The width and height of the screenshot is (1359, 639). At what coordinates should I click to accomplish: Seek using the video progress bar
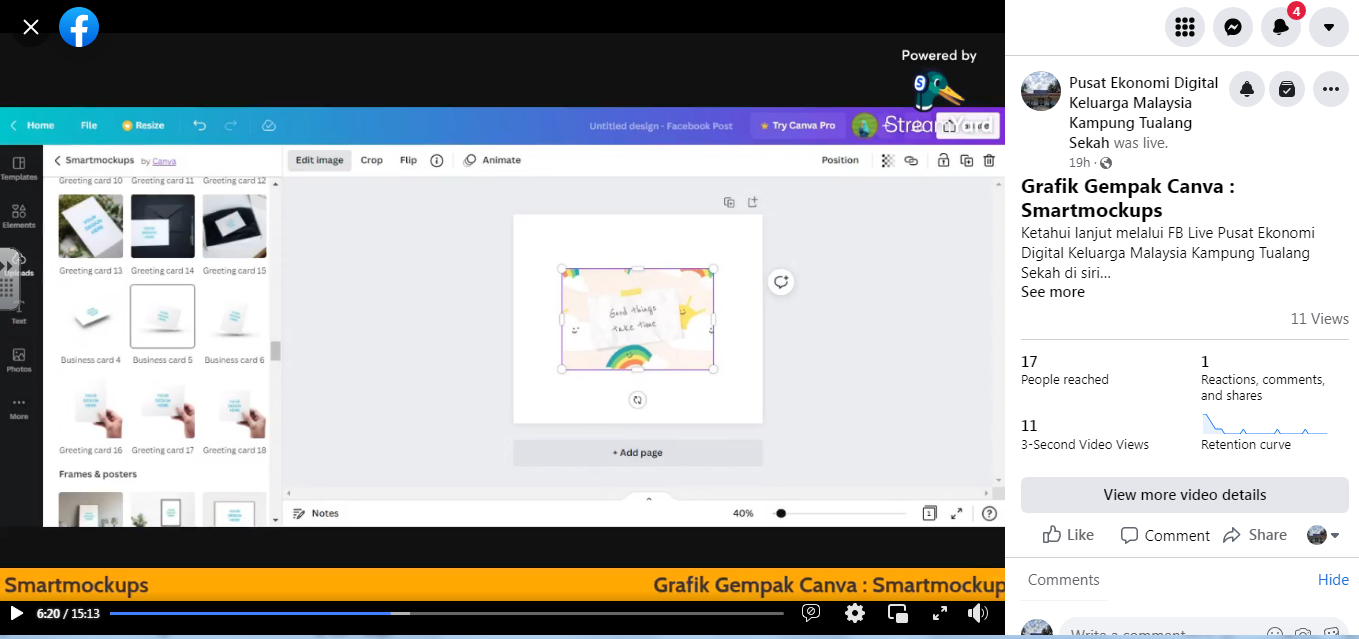coord(446,613)
